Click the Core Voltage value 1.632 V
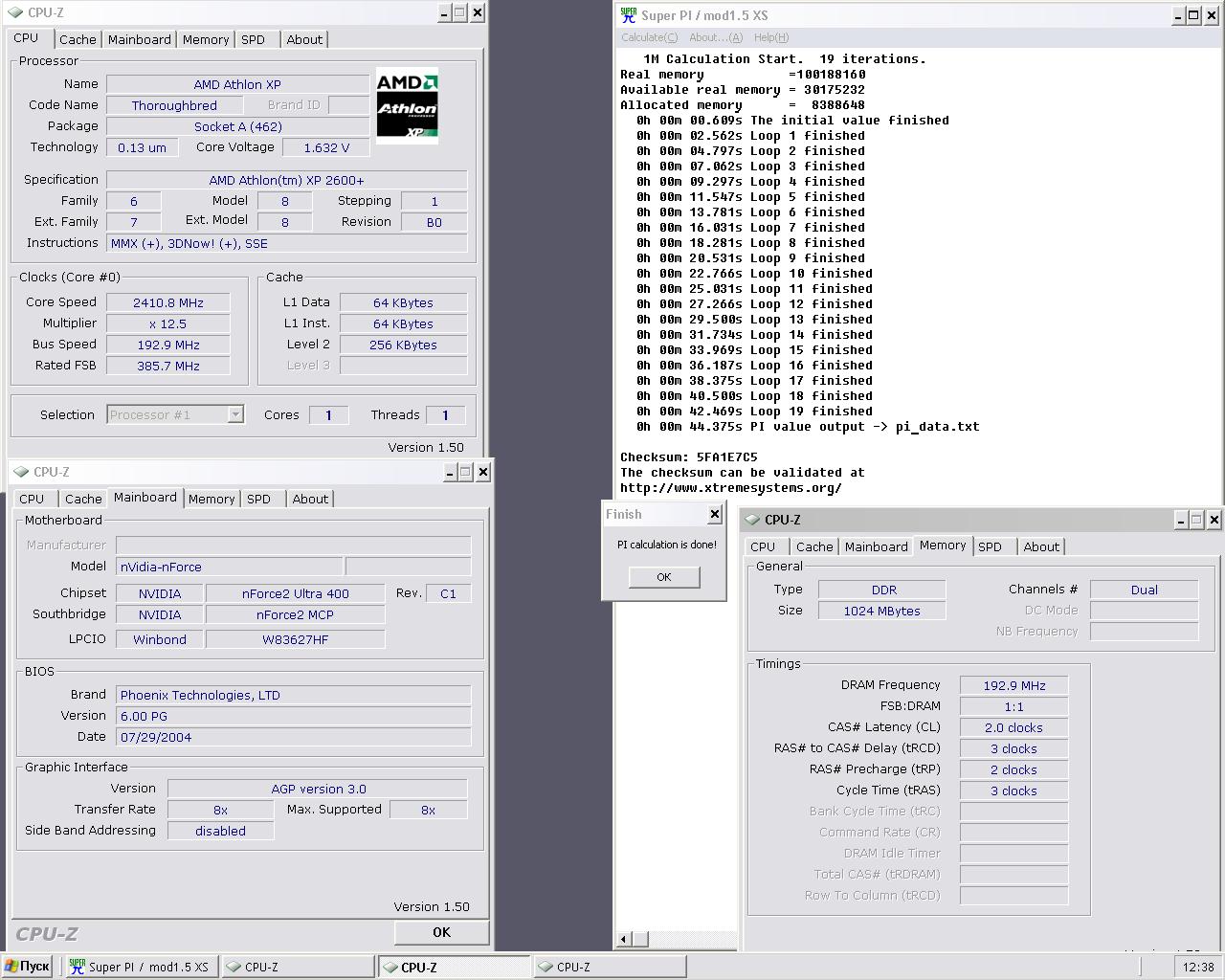 click(x=326, y=147)
